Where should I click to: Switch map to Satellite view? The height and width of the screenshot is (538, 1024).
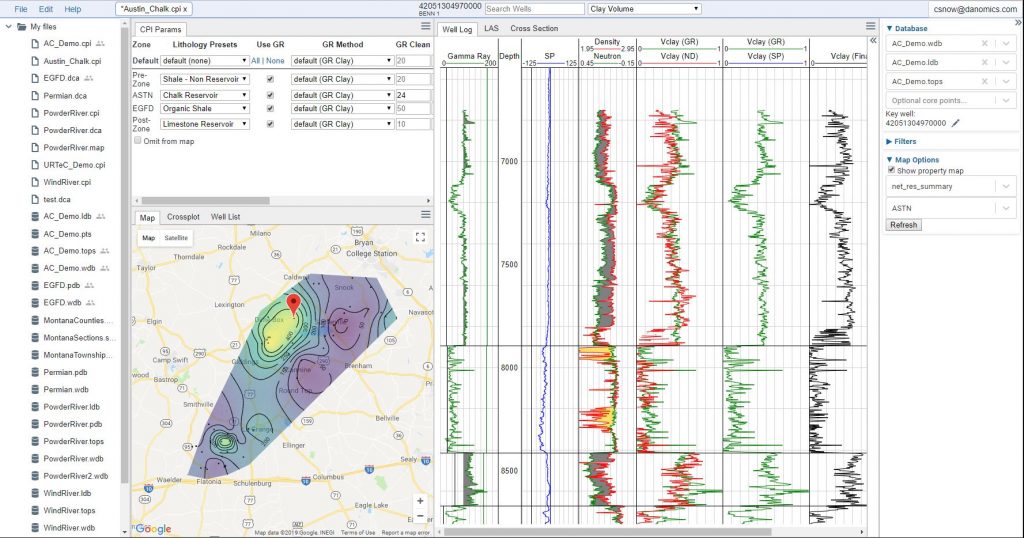[176, 238]
